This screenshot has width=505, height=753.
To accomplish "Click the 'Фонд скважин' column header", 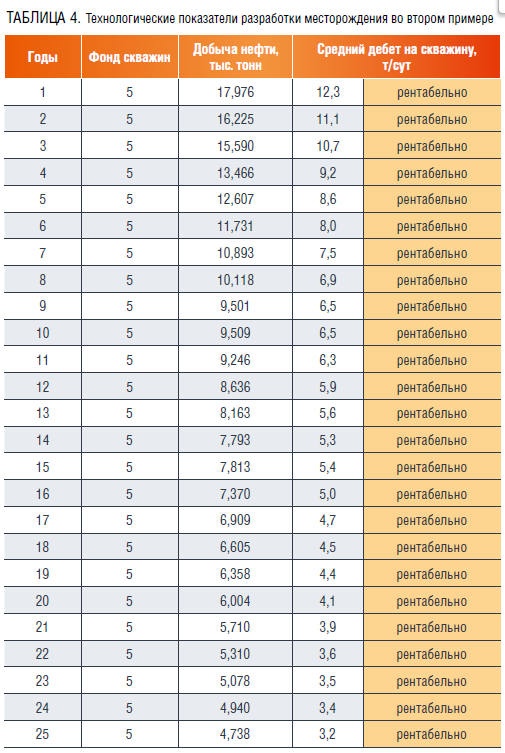I will (130, 57).
